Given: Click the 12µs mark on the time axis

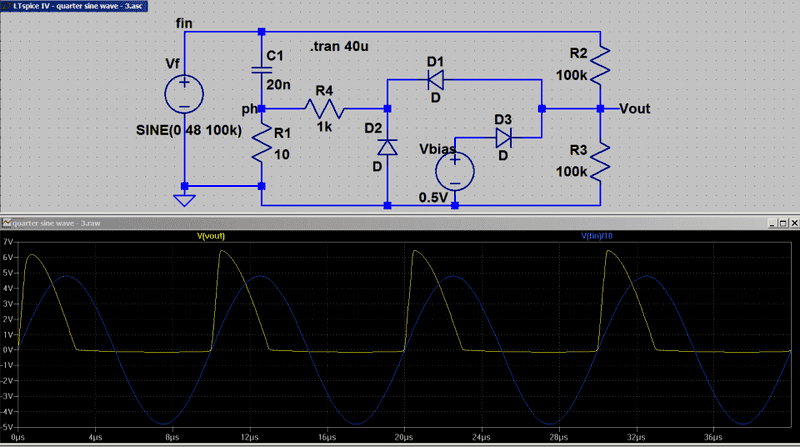Looking at the screenshot, I should 249,437.
